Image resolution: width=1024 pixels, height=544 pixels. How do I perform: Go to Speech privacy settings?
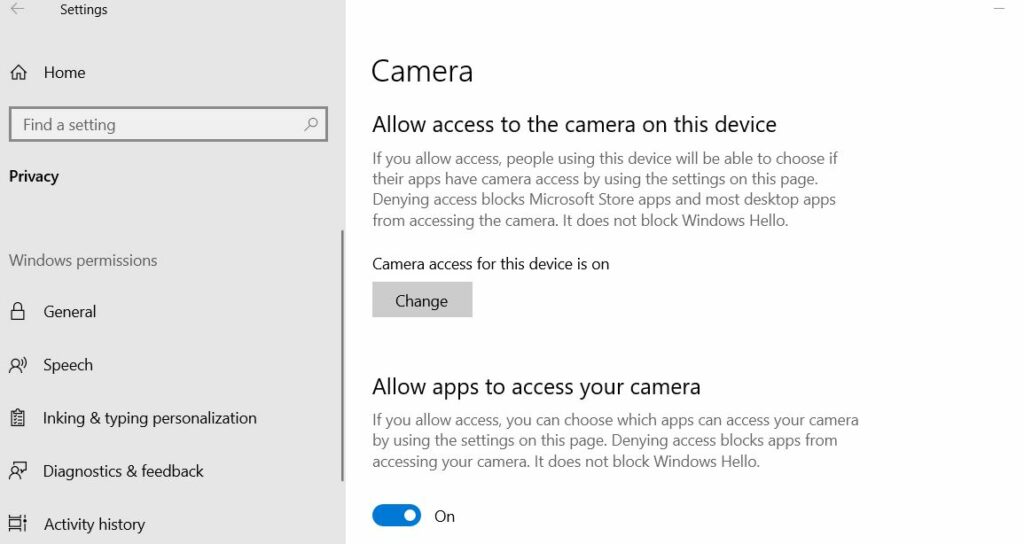coord(68,365)
